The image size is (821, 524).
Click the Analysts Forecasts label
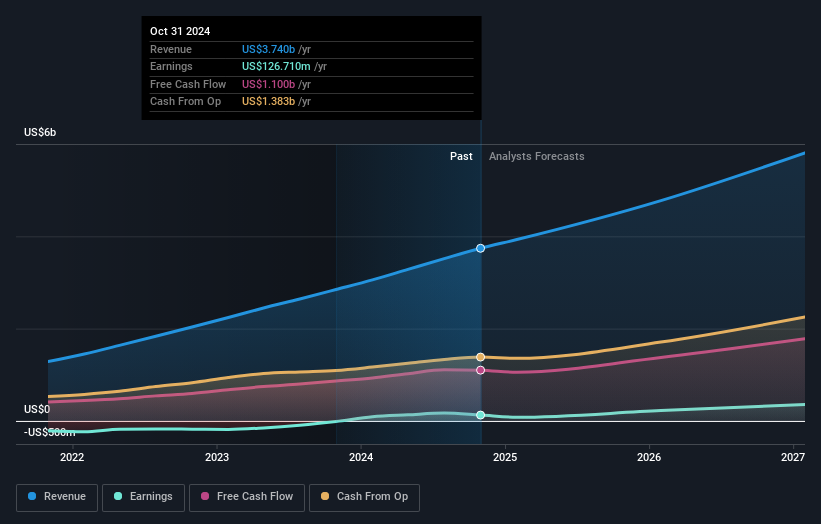pos(537,156)
